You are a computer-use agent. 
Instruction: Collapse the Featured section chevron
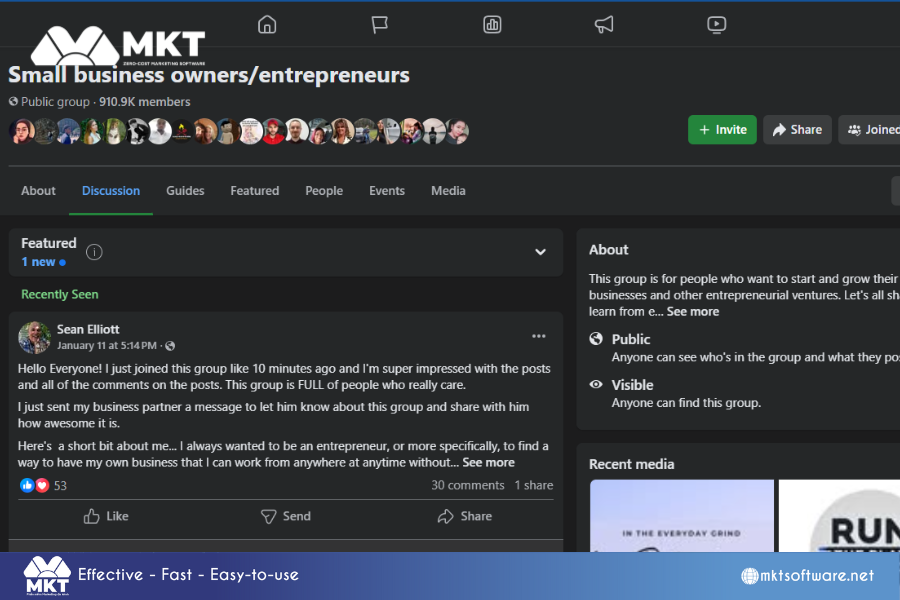[x=540, y=252]
